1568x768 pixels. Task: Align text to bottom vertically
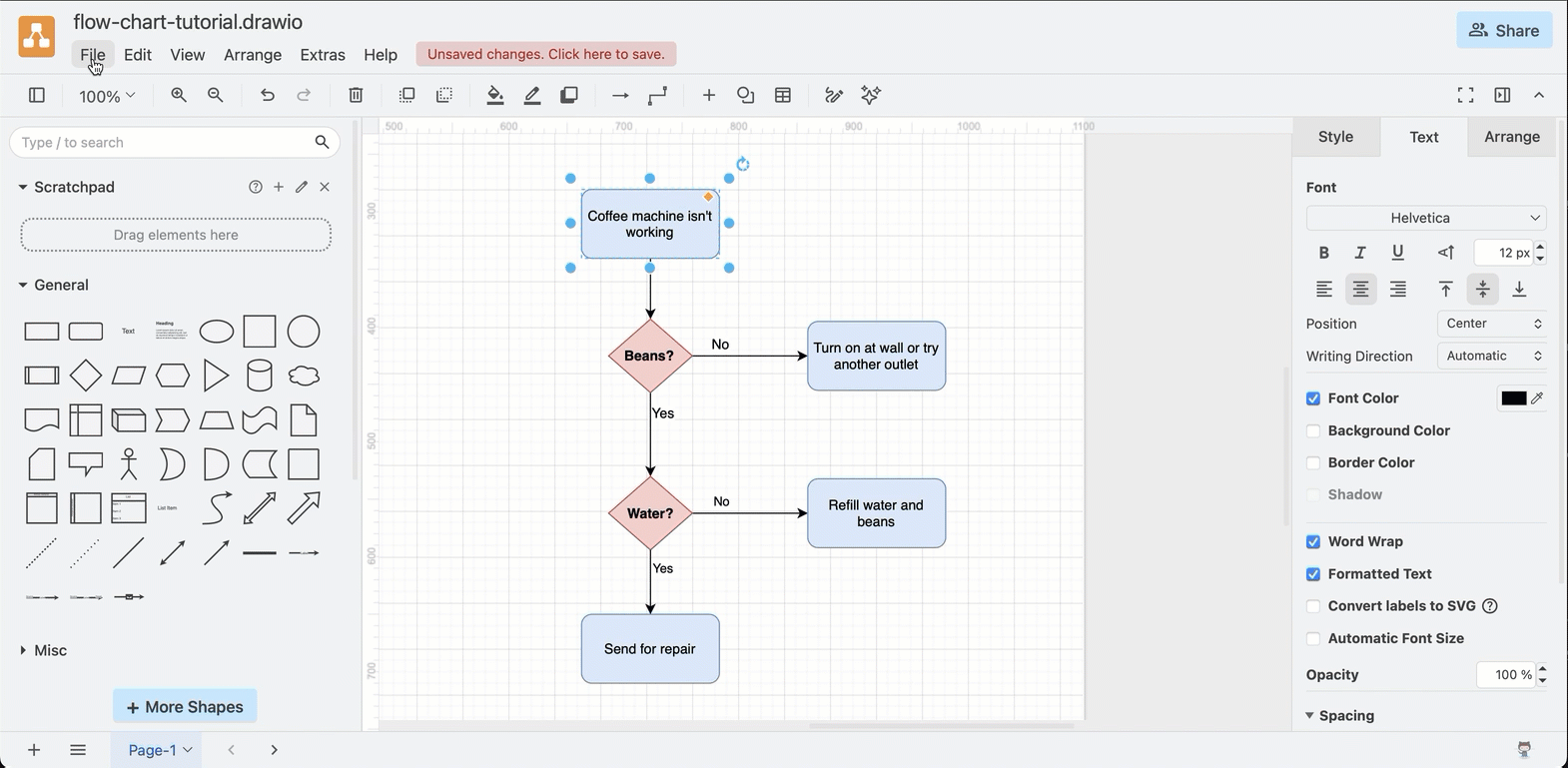1519,290
